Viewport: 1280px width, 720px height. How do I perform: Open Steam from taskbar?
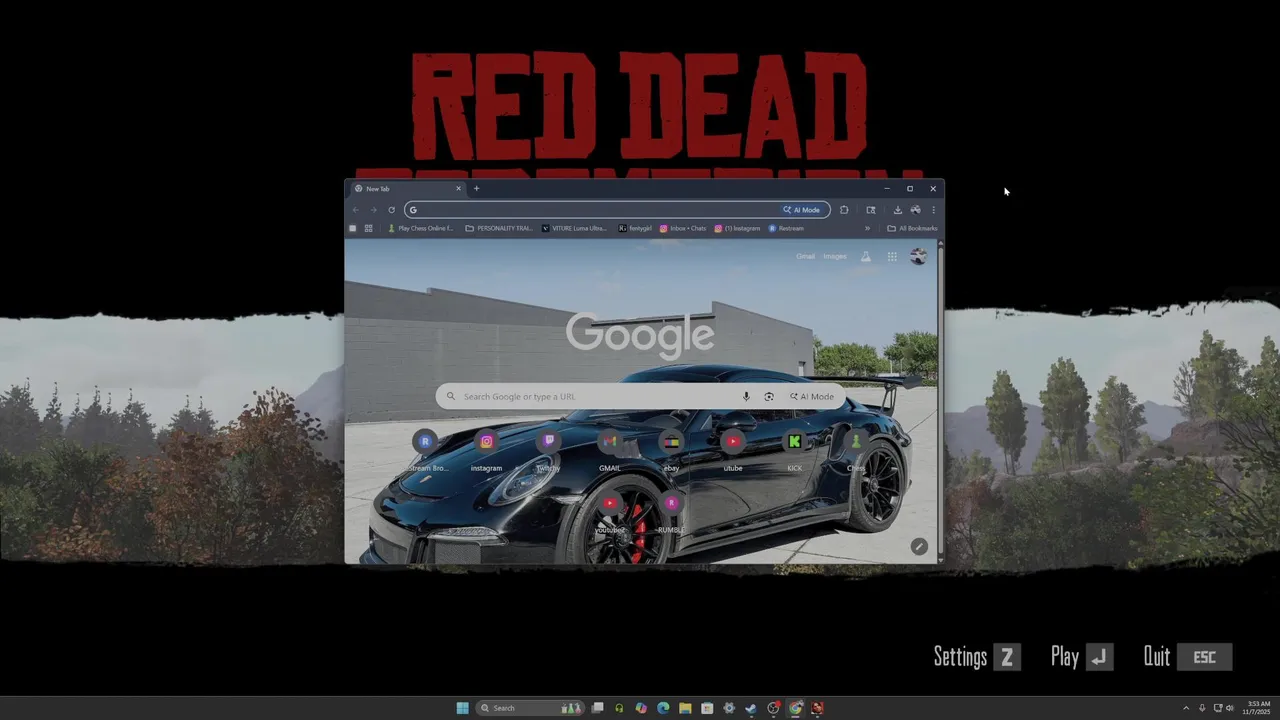click(751, 708)
